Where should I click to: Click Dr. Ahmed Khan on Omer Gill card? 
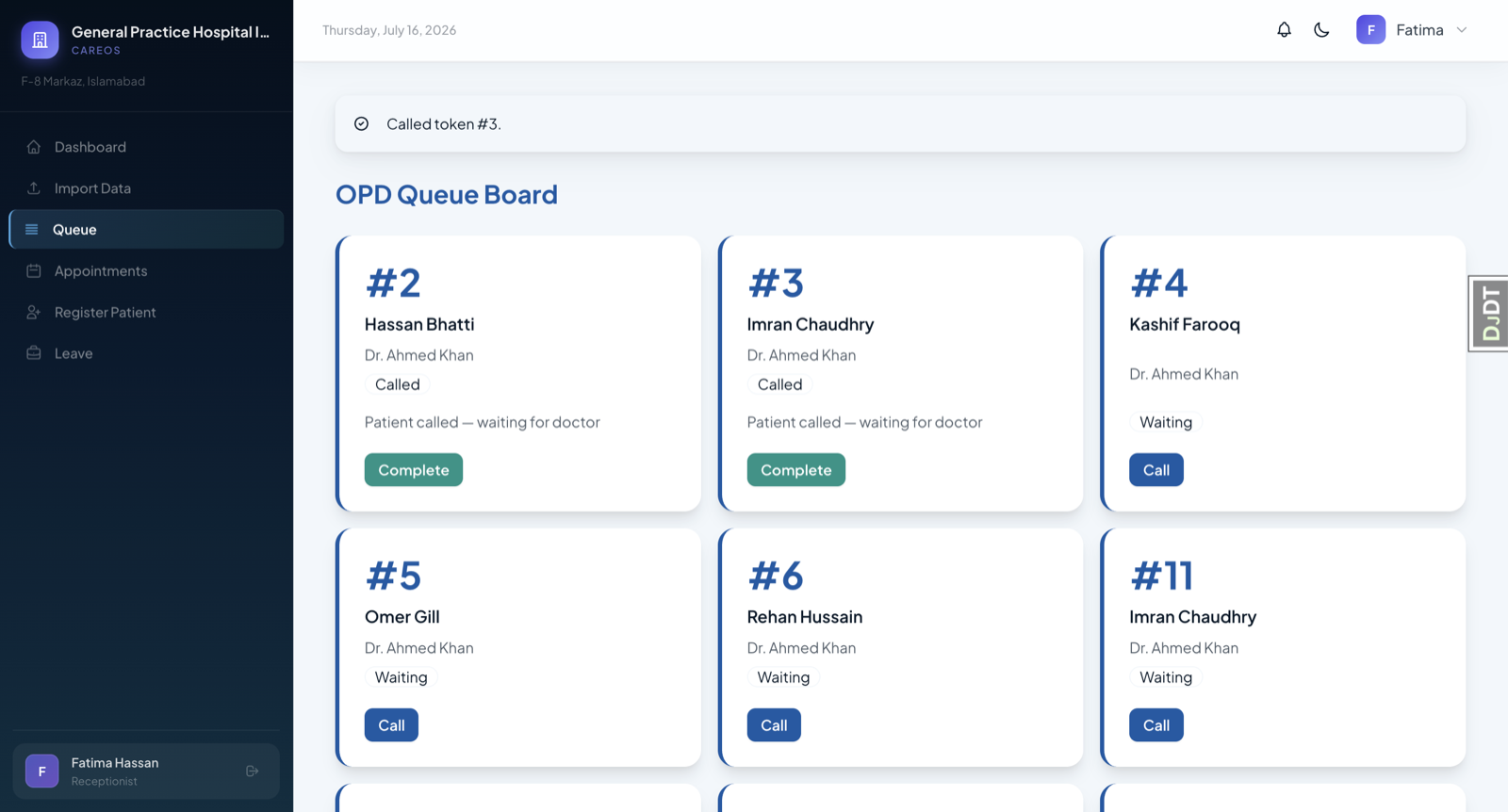pos(419,648)
